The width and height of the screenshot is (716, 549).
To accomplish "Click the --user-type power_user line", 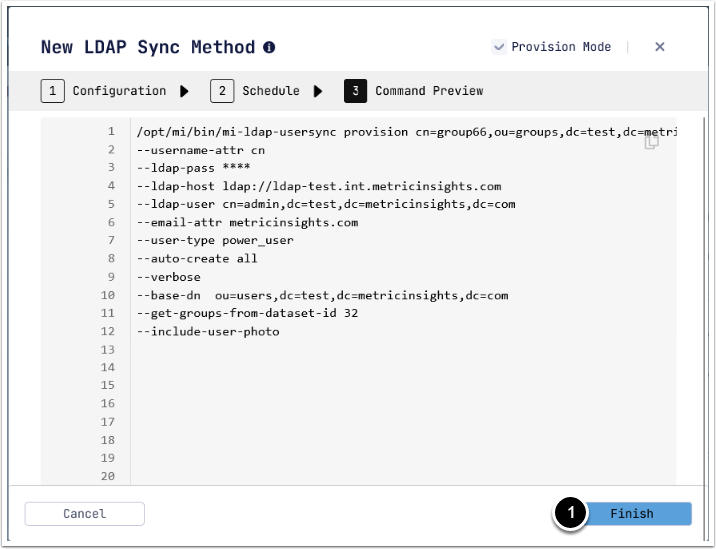I will (215, 240).
